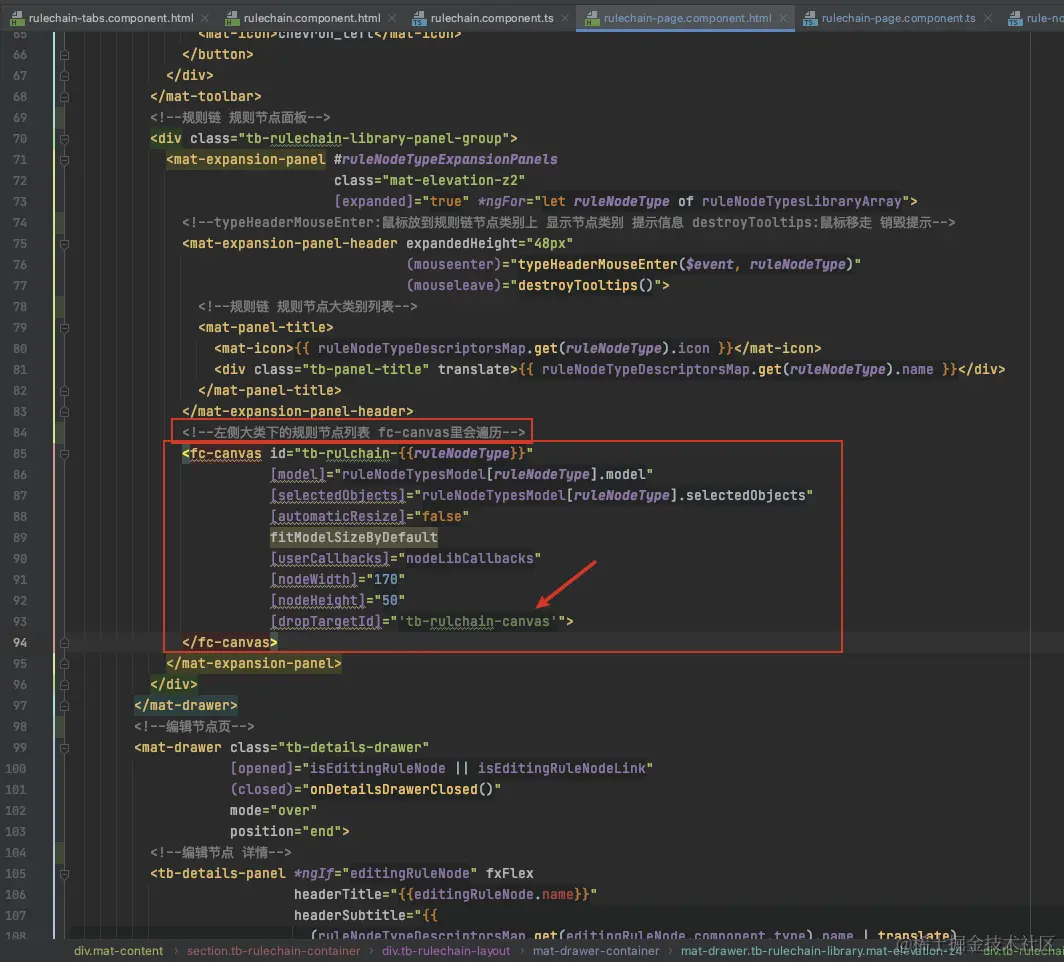Collapse the div fold at line 70

[64, 139]
